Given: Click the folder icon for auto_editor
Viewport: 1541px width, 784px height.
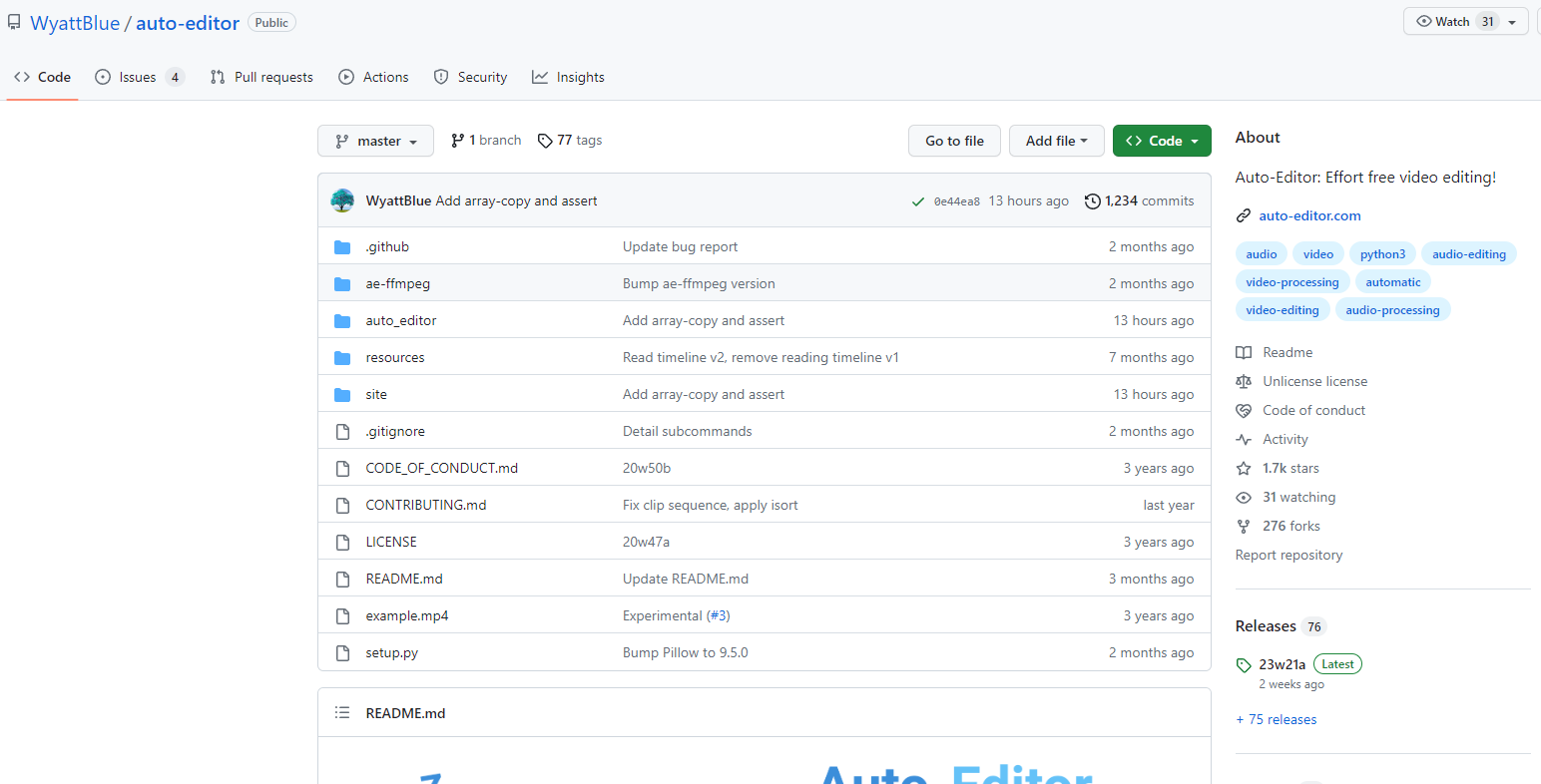Looking at the screenshot, I should tap(342, 320).
